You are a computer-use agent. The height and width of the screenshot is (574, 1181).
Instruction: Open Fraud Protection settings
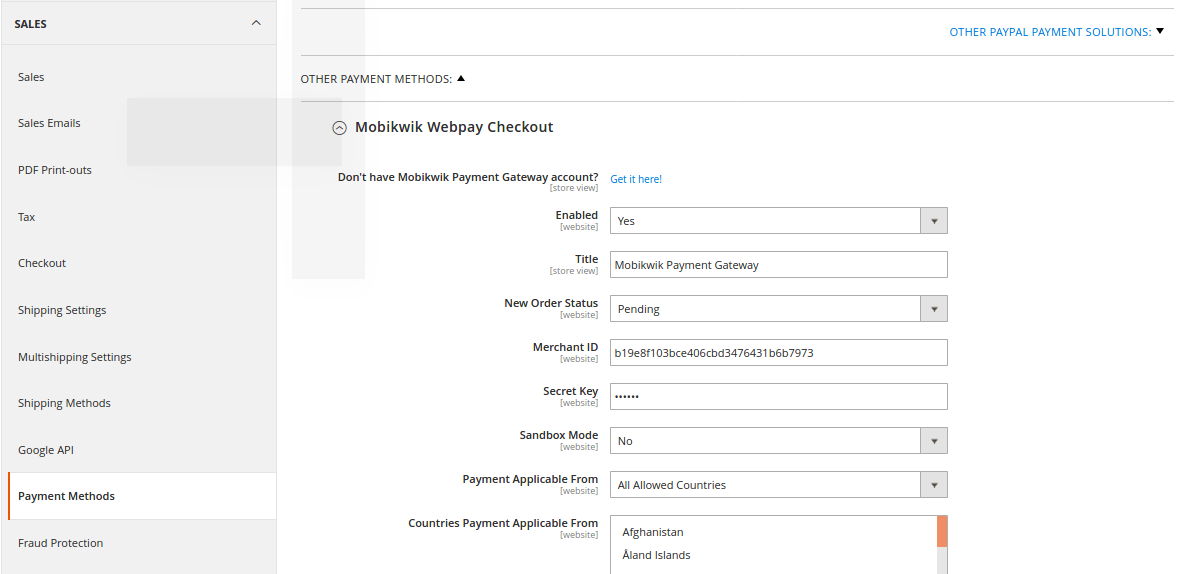[60, 542]
